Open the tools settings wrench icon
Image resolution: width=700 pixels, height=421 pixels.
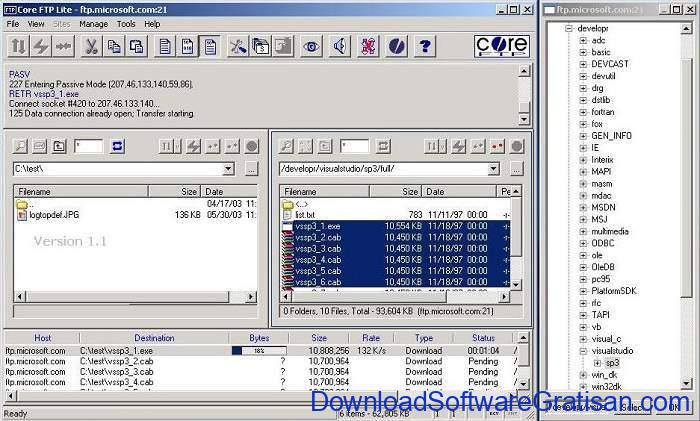coord(238,46)
